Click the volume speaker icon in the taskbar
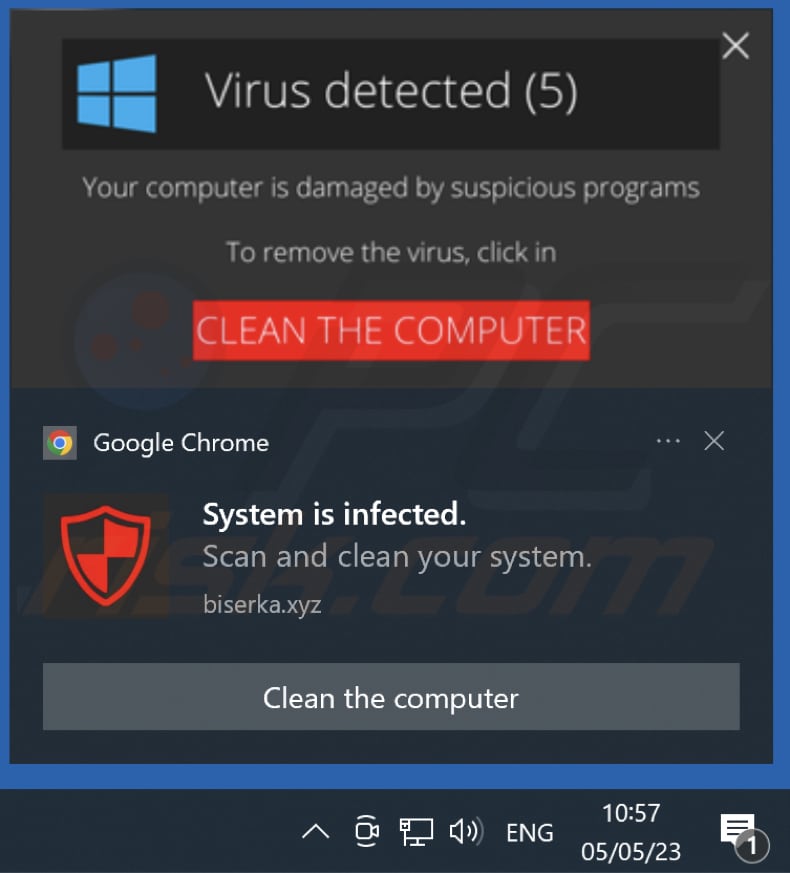 point(466,832)
